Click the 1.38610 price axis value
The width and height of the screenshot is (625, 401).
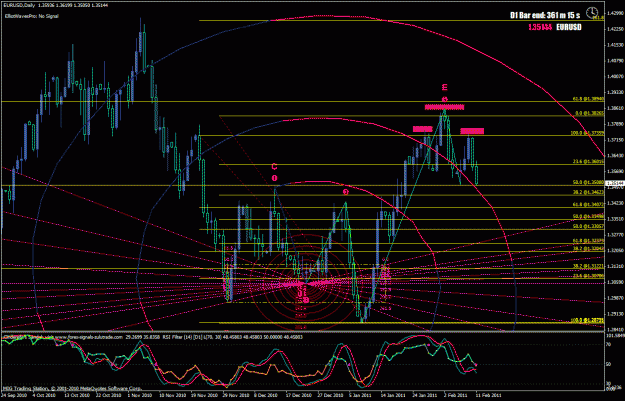[615, 108]
